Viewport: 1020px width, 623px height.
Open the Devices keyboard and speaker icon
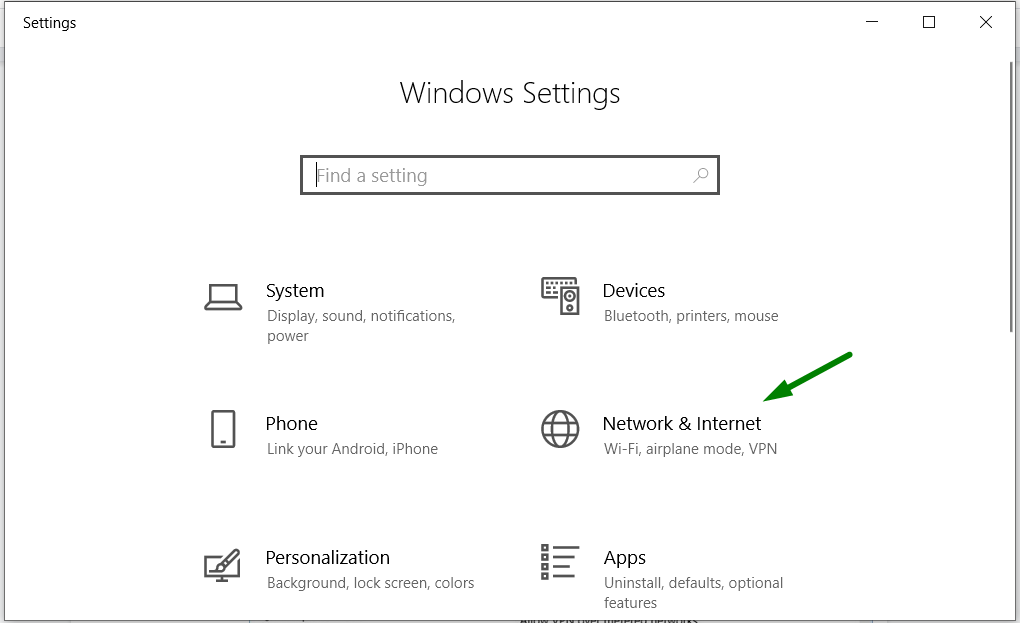560,296
